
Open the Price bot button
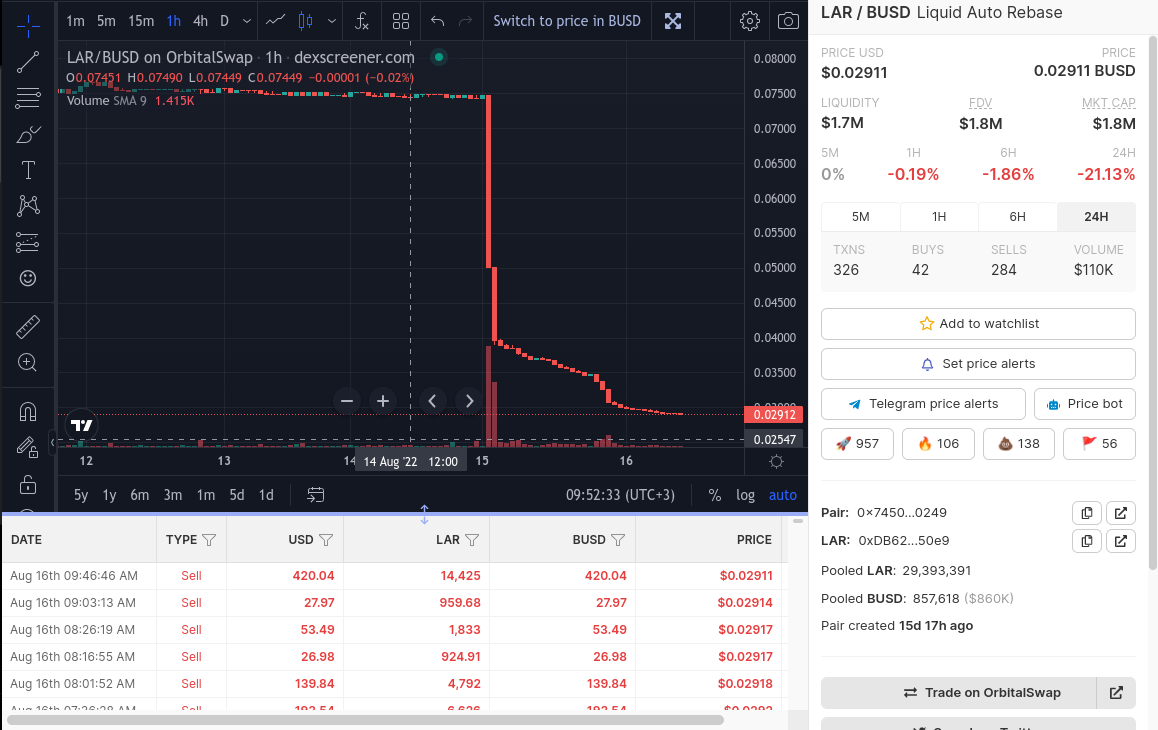(1085, 403)
